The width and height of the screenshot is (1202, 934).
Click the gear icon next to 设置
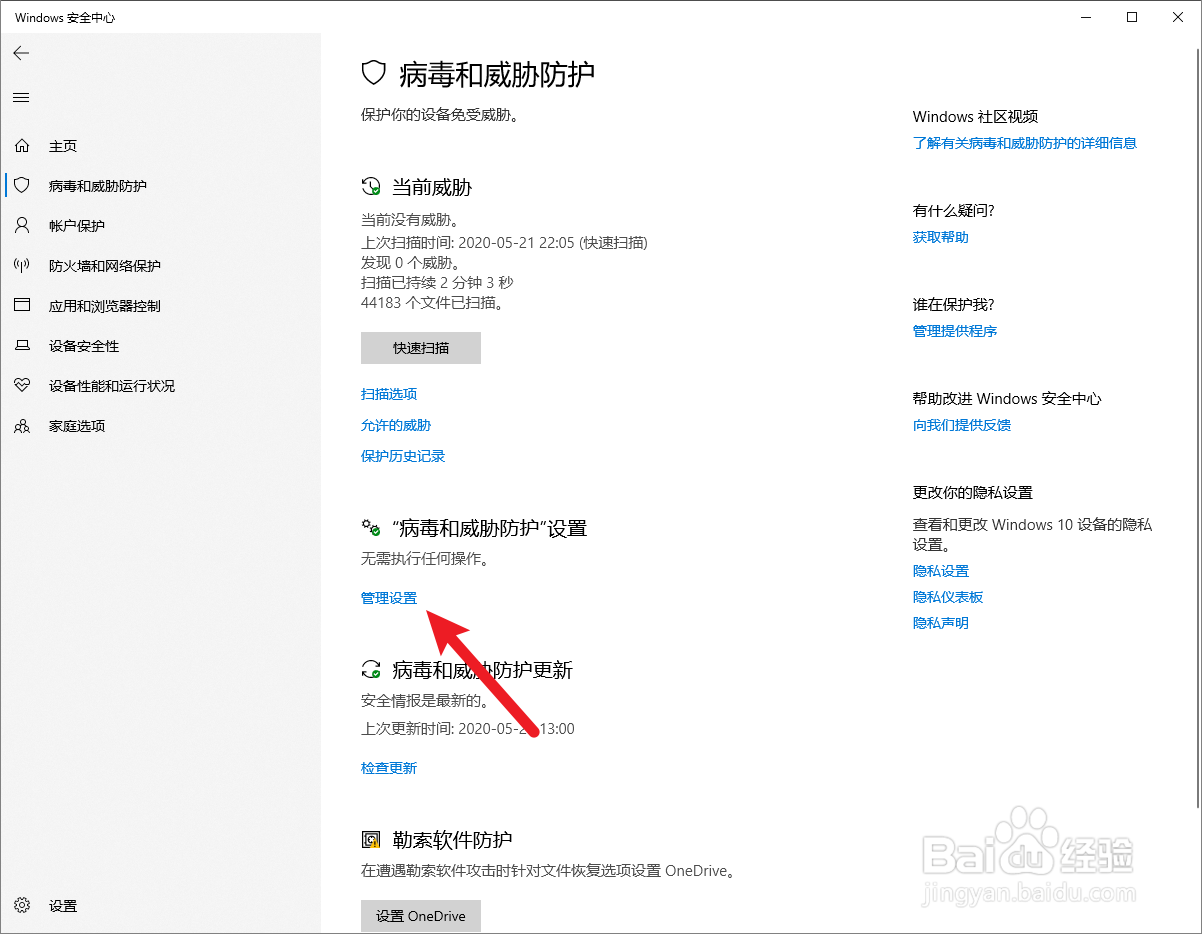(x=22, y=906)
